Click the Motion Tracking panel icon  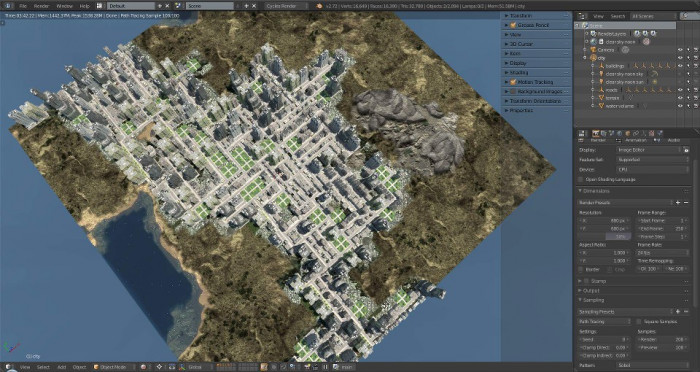(513, 82)
